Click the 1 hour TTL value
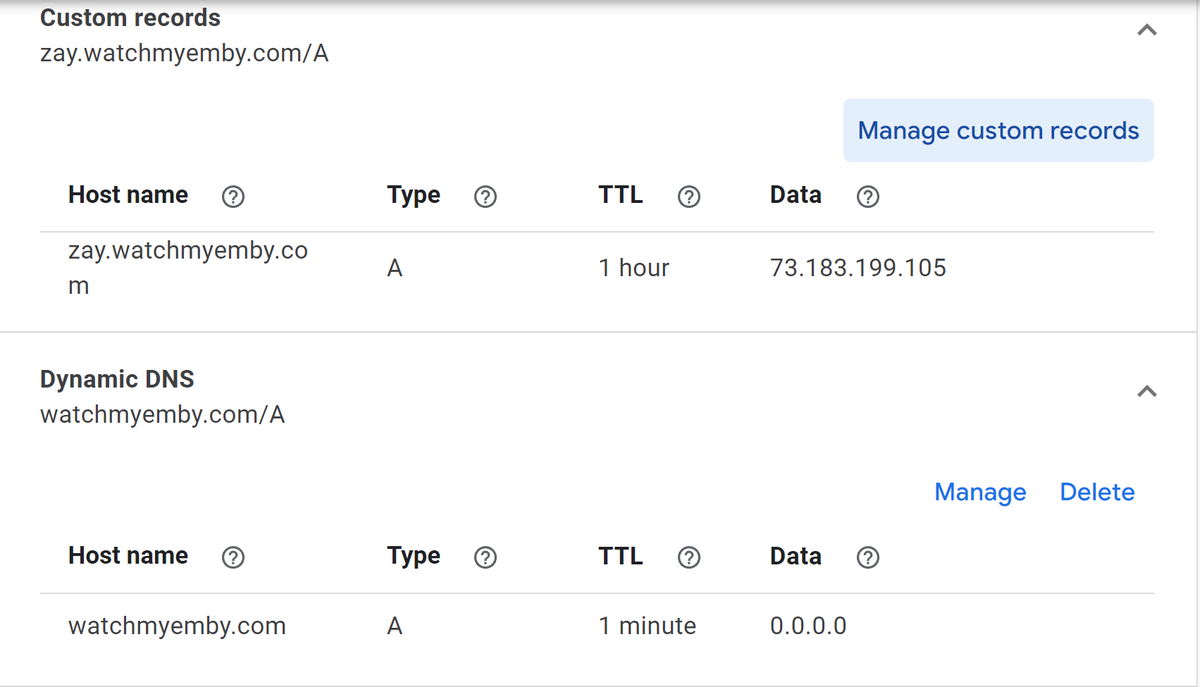1200x687 pixels. click(634, 267)
